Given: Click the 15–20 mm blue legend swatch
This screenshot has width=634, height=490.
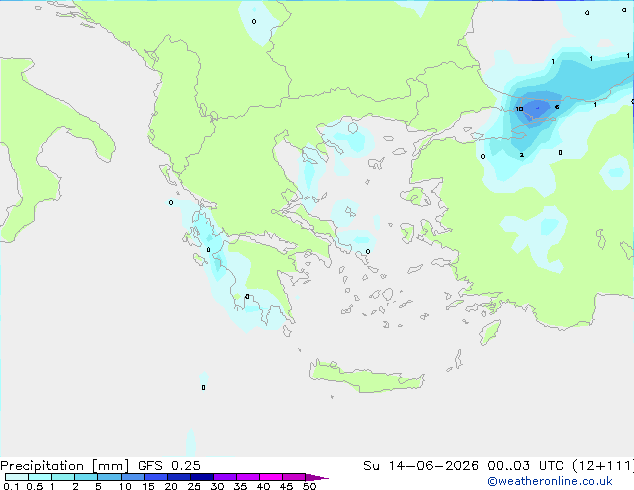Looking at the screenshot, I should pos(156,477).
